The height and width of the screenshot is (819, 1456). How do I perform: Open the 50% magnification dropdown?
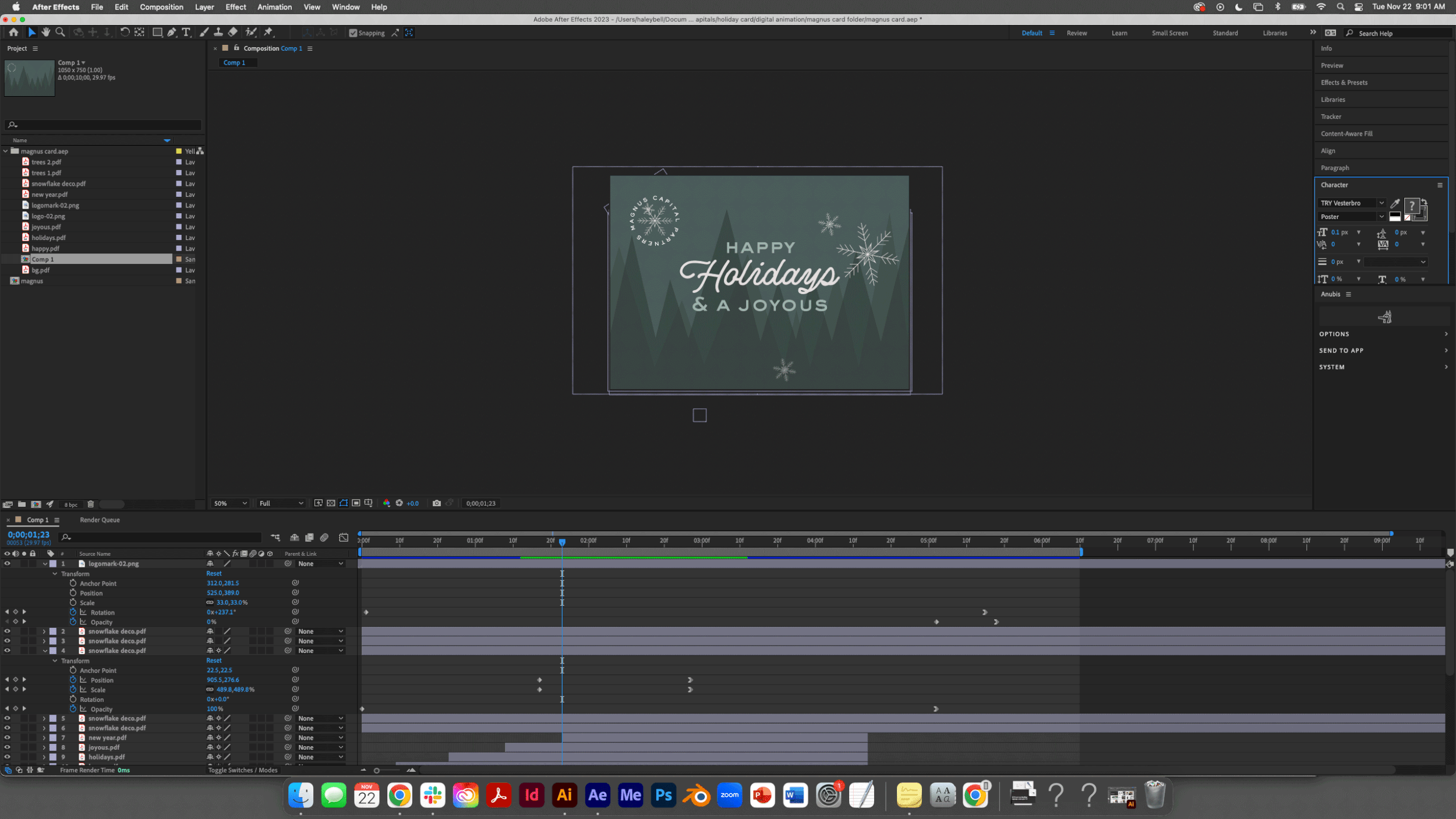click(231, 503)
